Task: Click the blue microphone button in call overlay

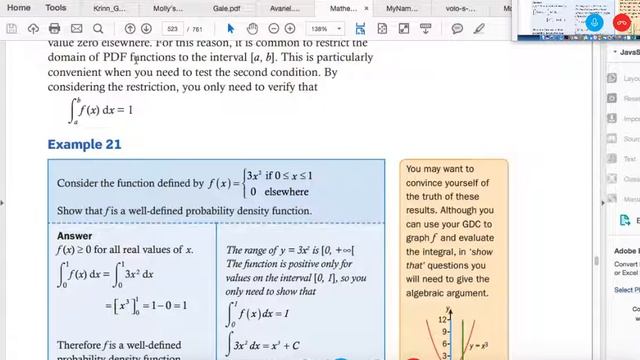Action: (594, 22)
